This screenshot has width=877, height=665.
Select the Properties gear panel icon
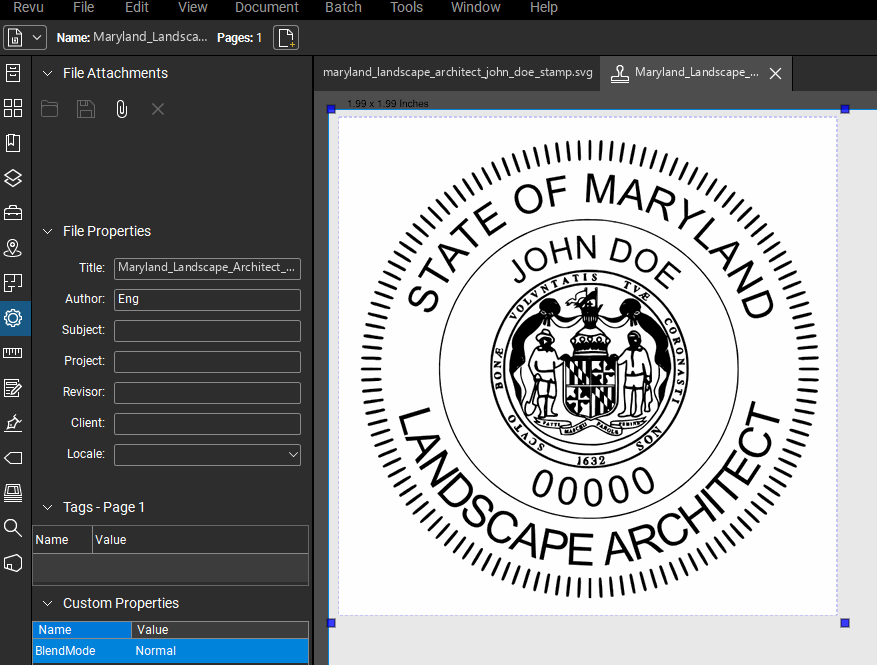pos(13,318)
